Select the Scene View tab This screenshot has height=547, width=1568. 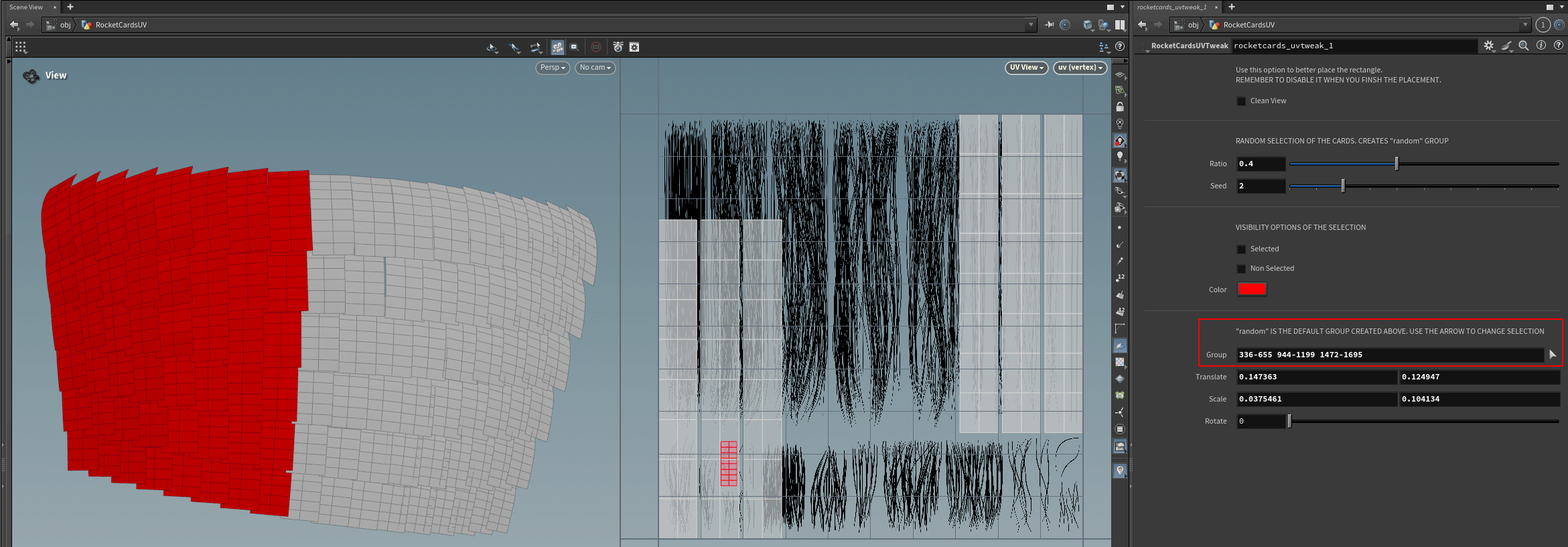point(26,7)
